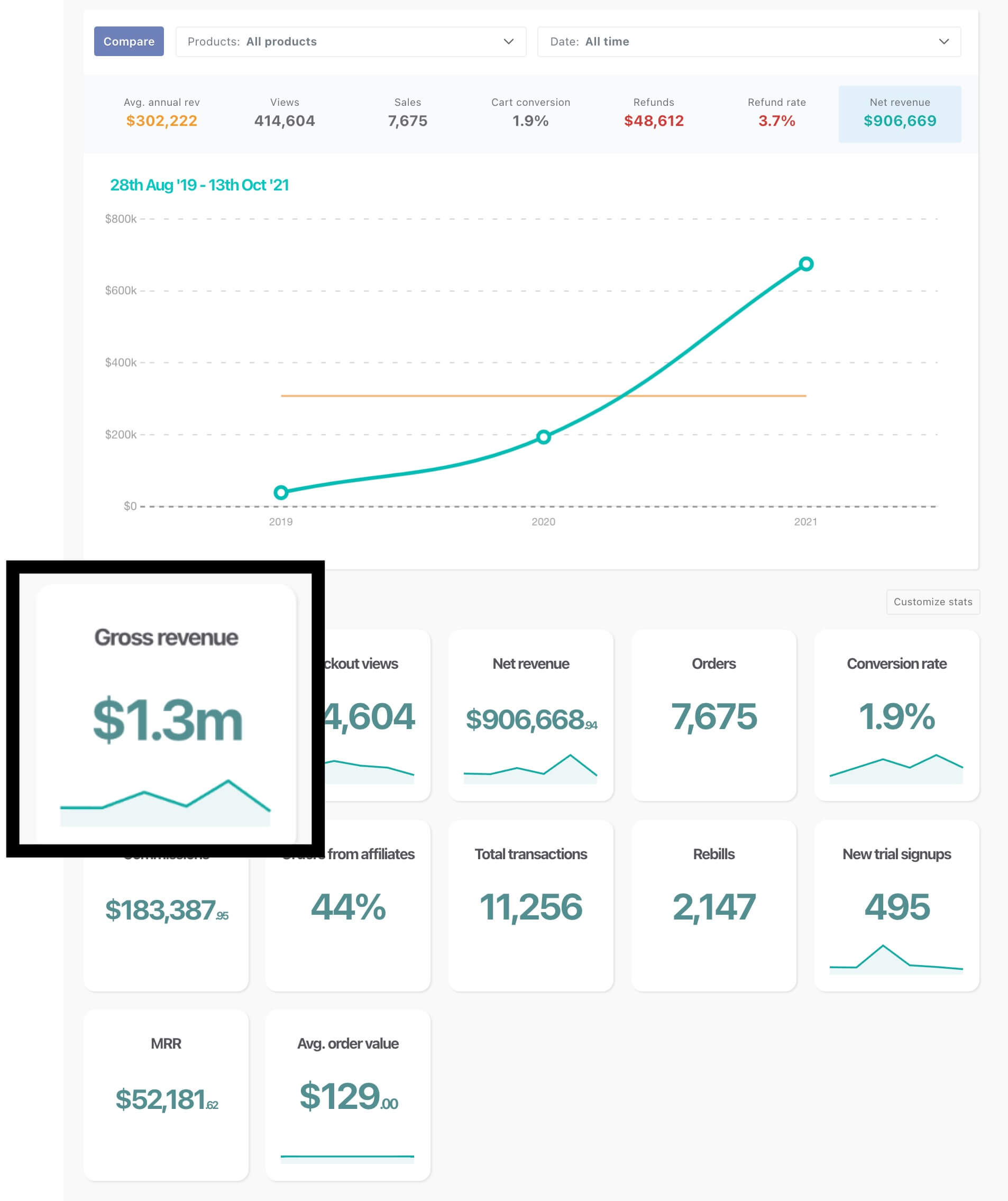Expand the All products selector chevron
Image resolution: width=1008 pixels, height=1201 pixels.
point(508,41)
